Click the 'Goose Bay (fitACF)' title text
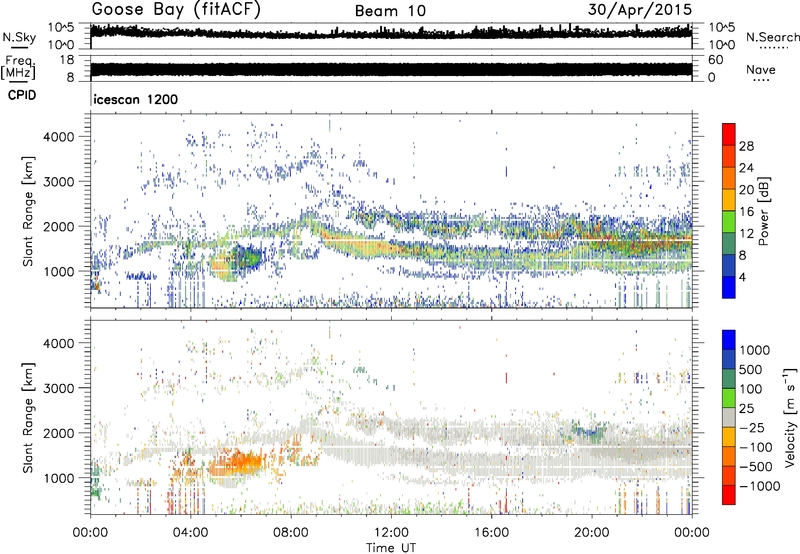Image resolution: width=800 pixels, height=554 pixels. (x=176, y=10)
